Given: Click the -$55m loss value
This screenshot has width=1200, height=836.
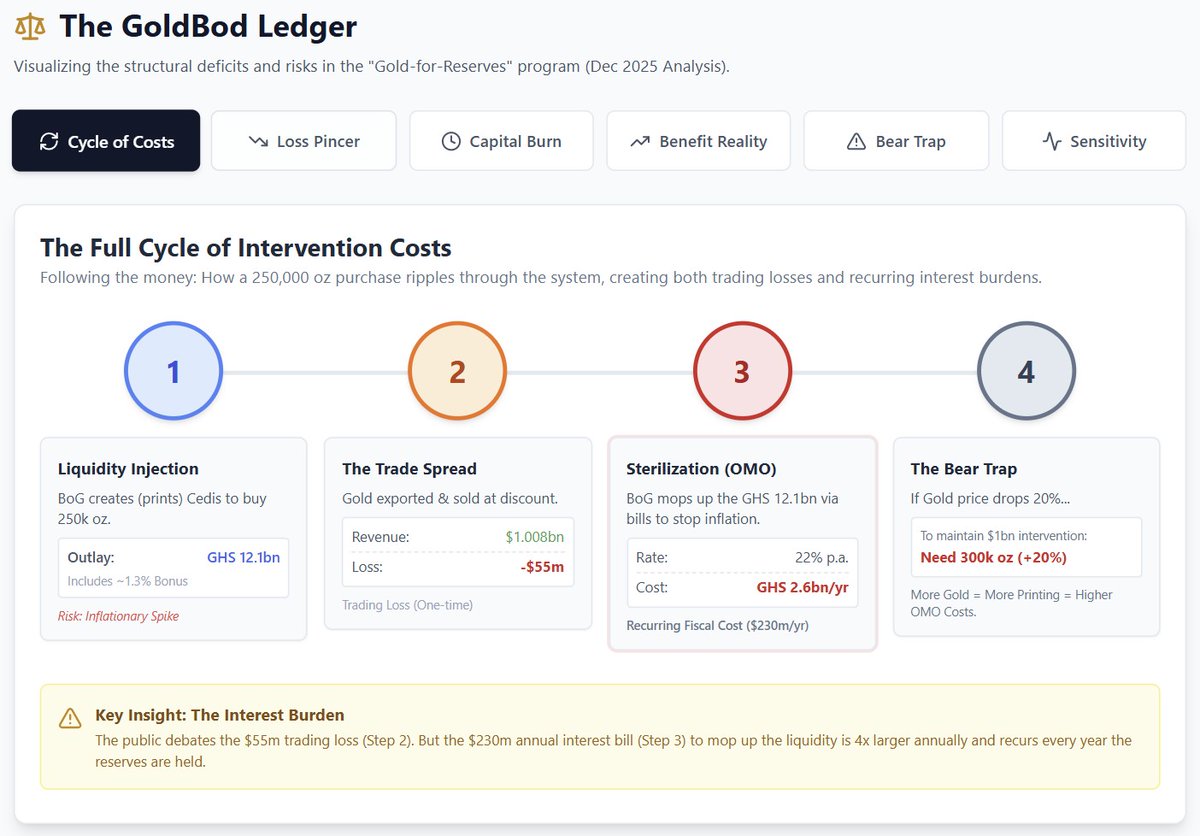Looking at the screenshot, I should pyautogui.click(x=542, y=567).
